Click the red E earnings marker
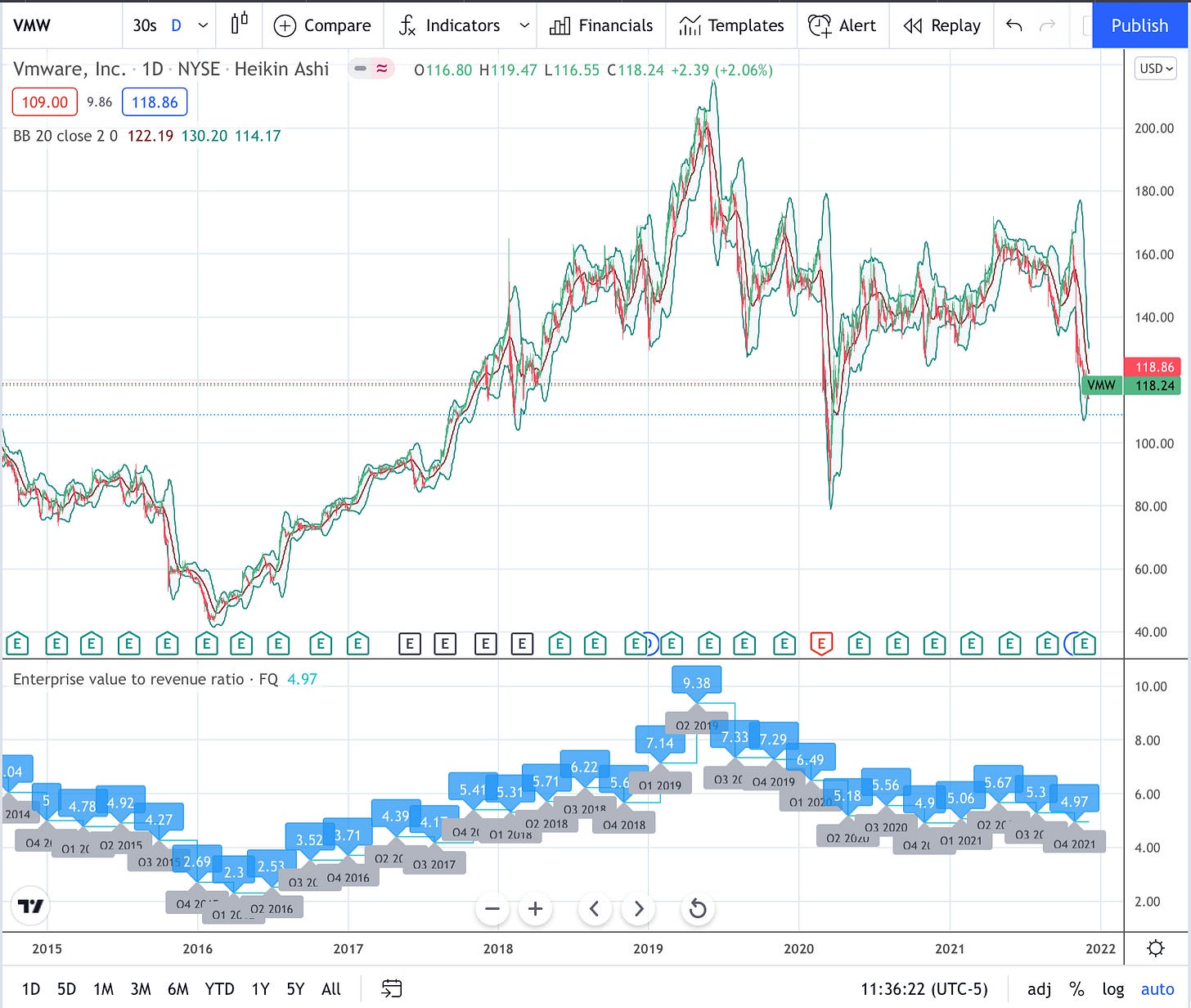 pyautogui.click(x=821, y=644)
